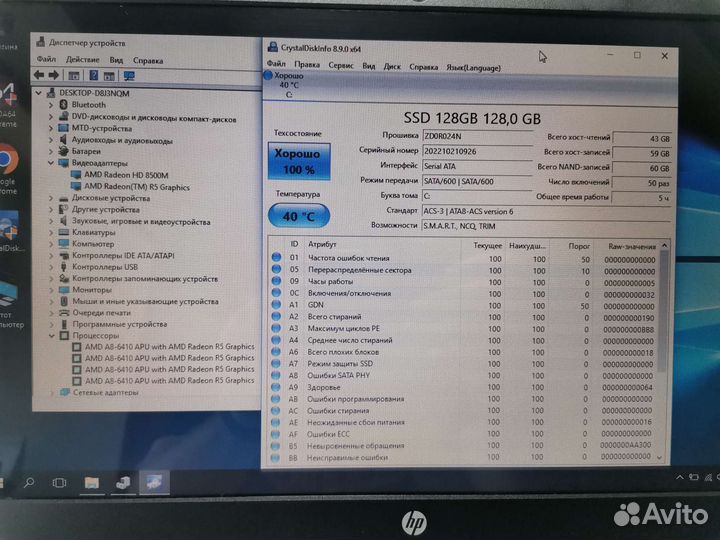The width and height of the screenshot is (720, 540).
Task: Open Вид menu in CrystalDiskInfo
Action: (x=369, y=66)
